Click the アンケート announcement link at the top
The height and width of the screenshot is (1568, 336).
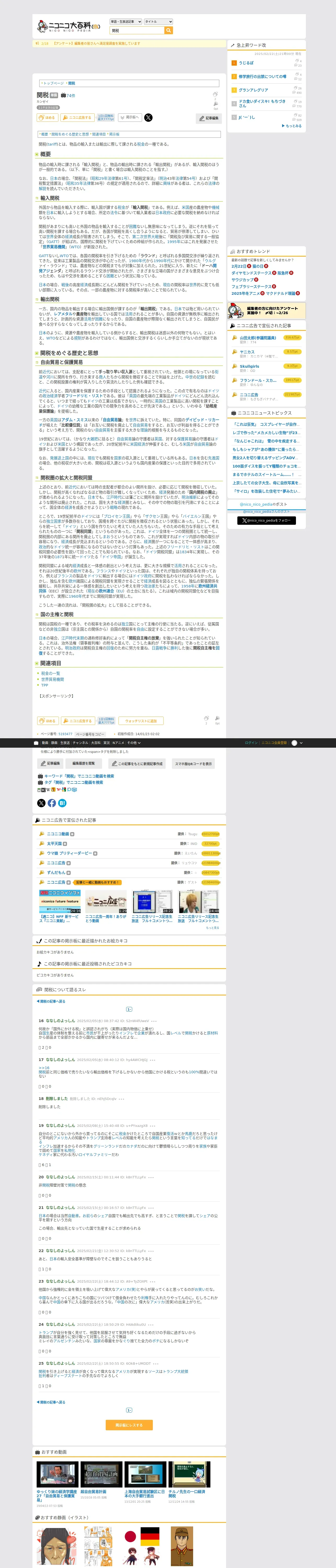pos(96,44)
